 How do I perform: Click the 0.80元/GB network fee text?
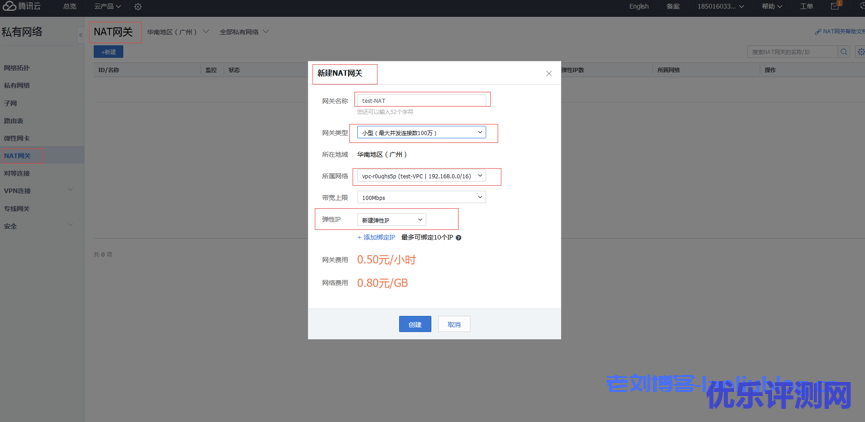tap(382, 284)
